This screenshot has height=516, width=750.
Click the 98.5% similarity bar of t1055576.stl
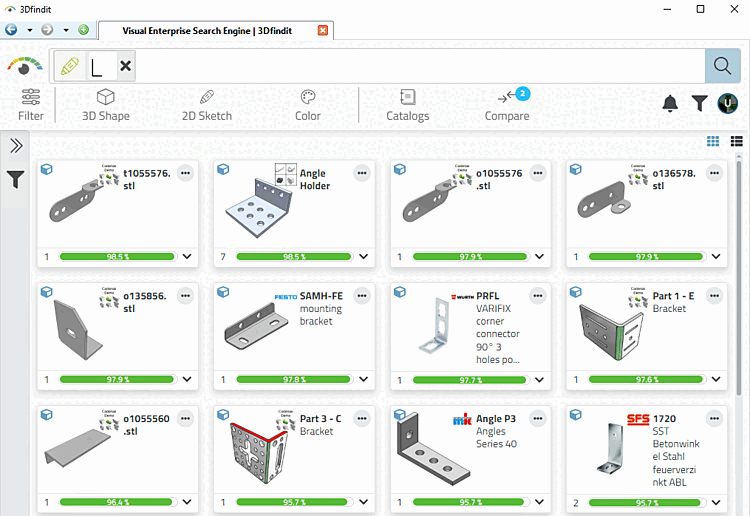[117, 257]
